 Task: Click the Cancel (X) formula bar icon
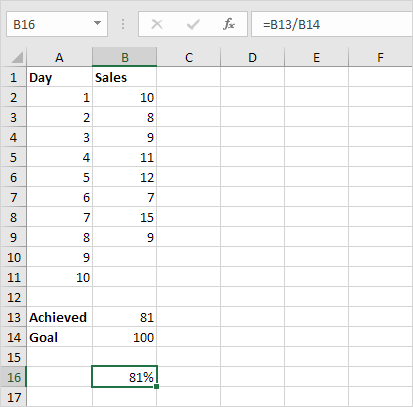coord(157,24)
